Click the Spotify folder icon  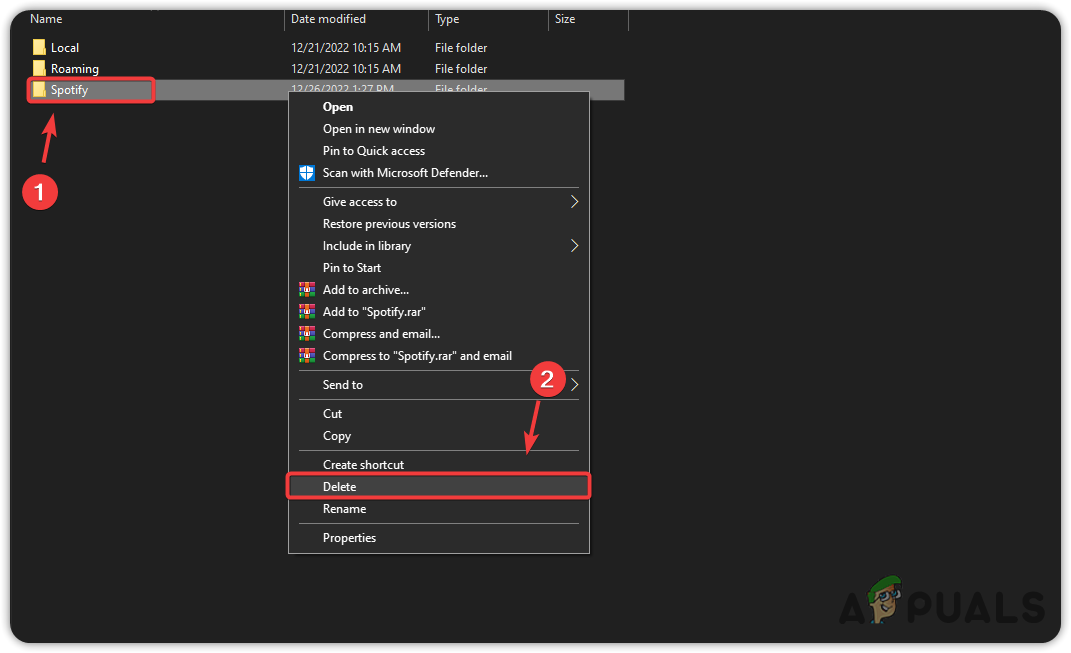tap(39, 90)
